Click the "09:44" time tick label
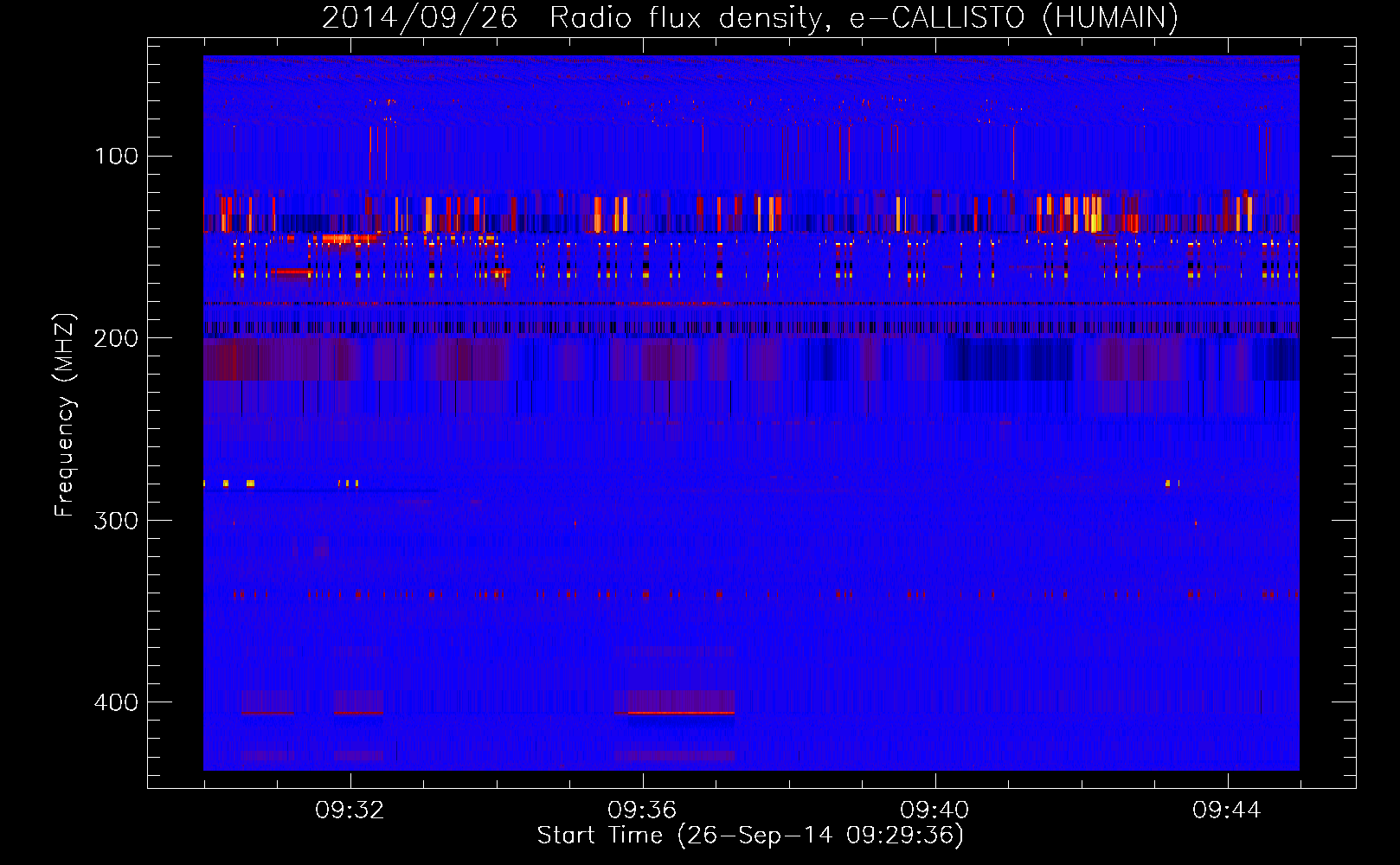The width and height of the screenshot is (1400, 865). (1227, 811)
